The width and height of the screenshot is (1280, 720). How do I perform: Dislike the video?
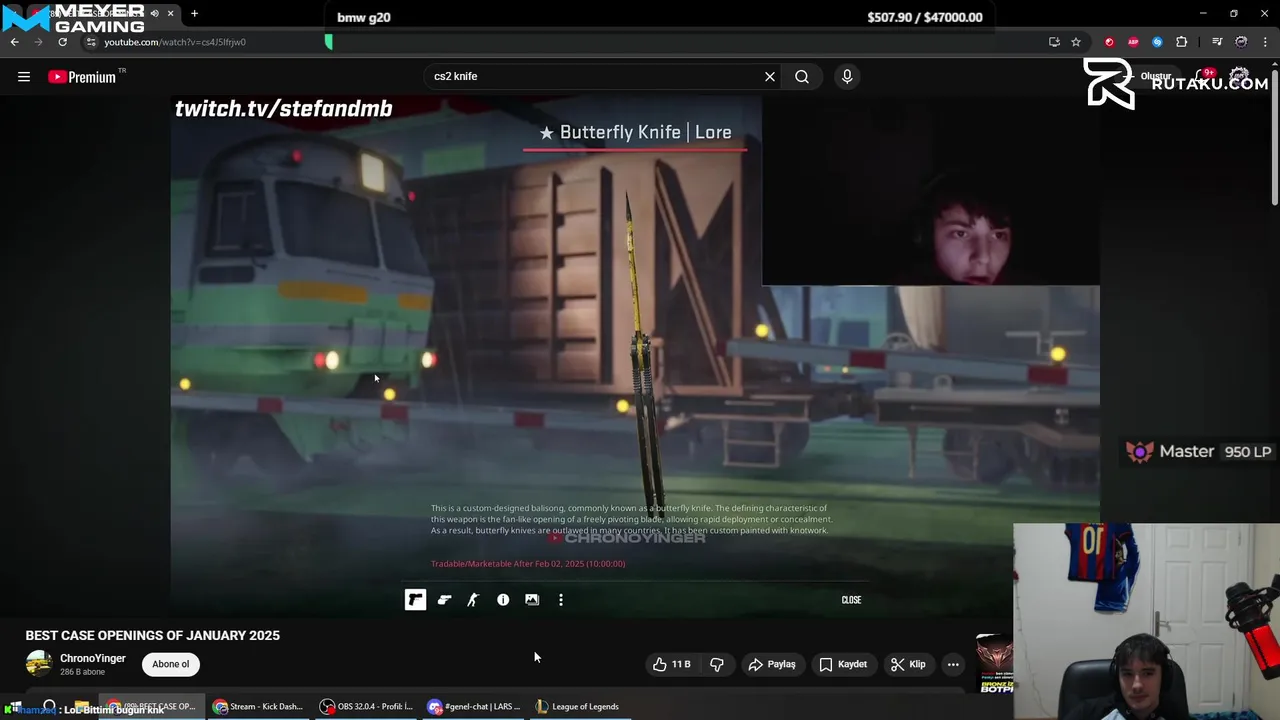point(717,664)
